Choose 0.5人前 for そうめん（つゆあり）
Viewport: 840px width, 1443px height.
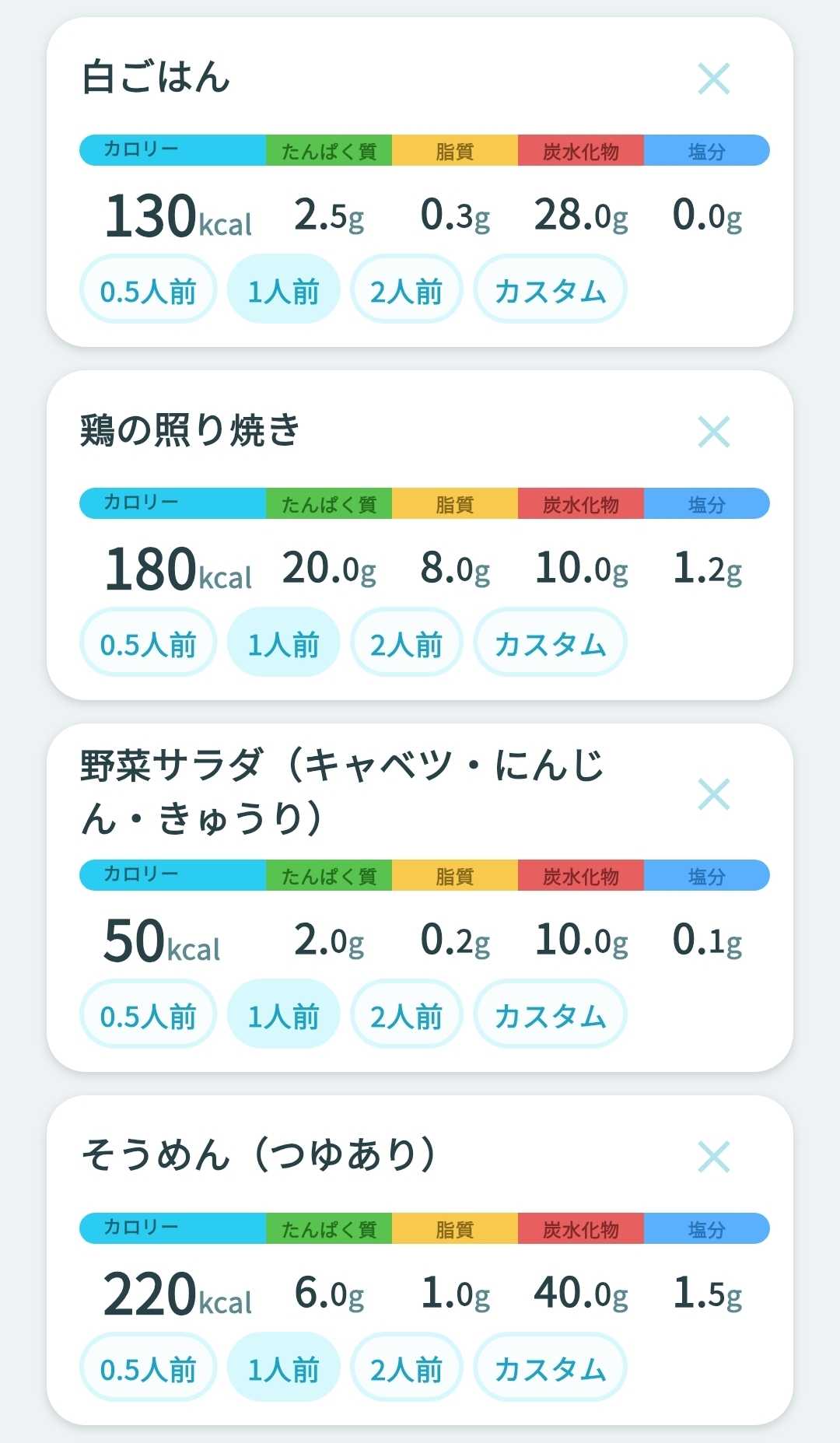coord(148,1368)
